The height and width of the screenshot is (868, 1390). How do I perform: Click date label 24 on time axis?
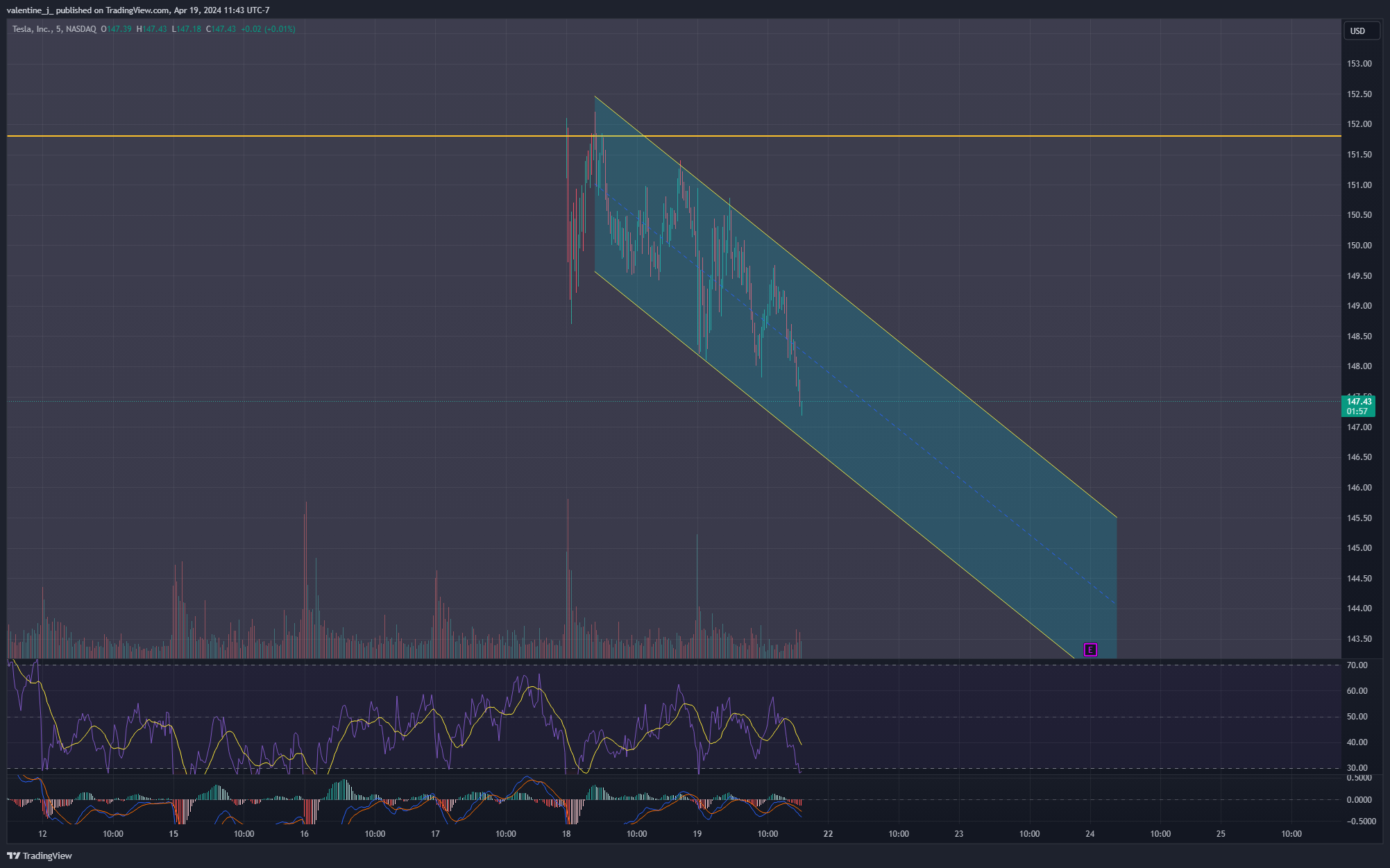1090,834
